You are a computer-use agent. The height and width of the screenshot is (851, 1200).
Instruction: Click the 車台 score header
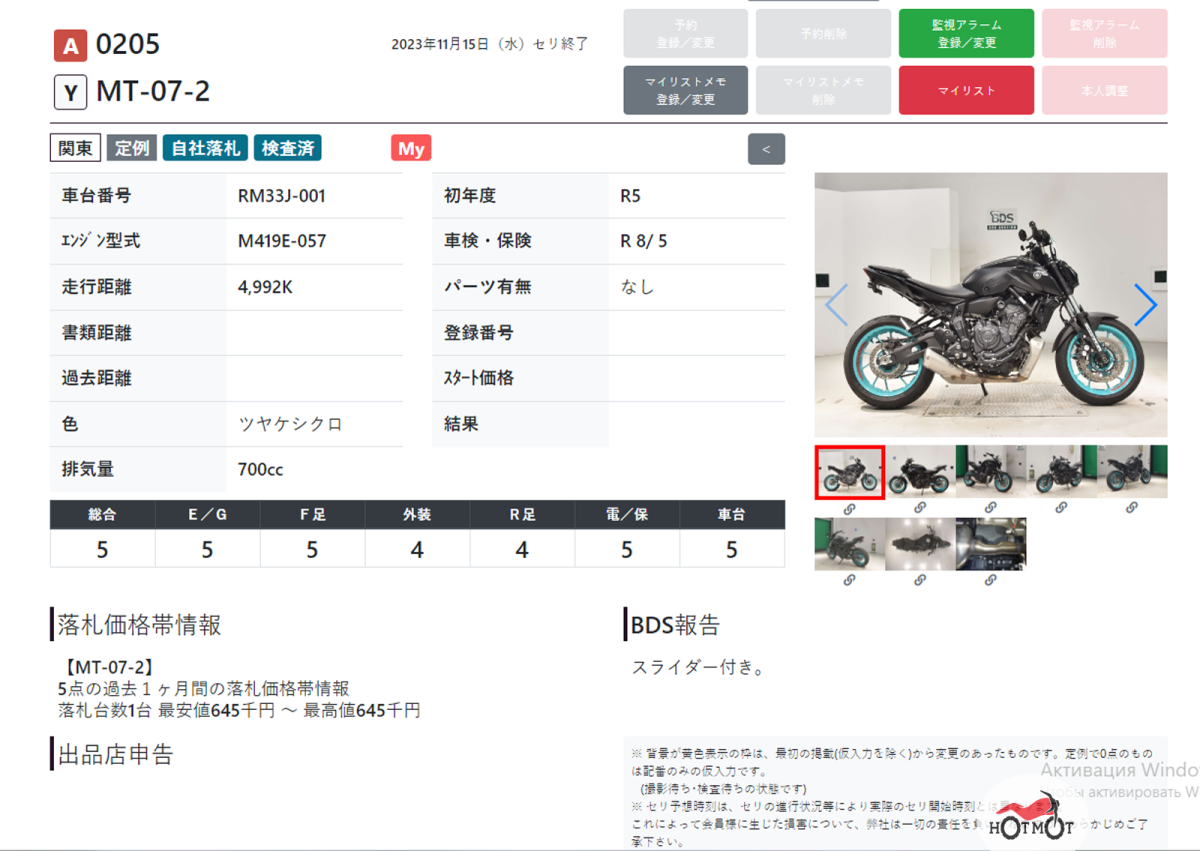(x=732, y=514)
